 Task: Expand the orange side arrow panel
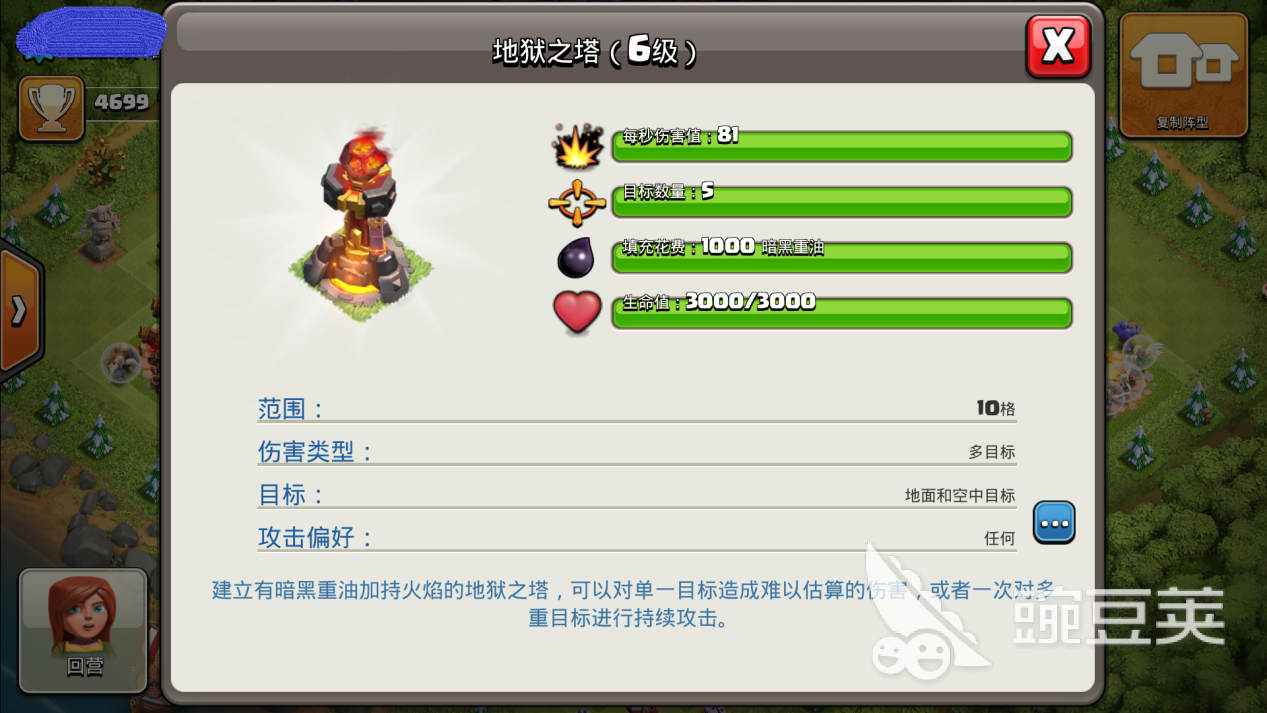20,310
